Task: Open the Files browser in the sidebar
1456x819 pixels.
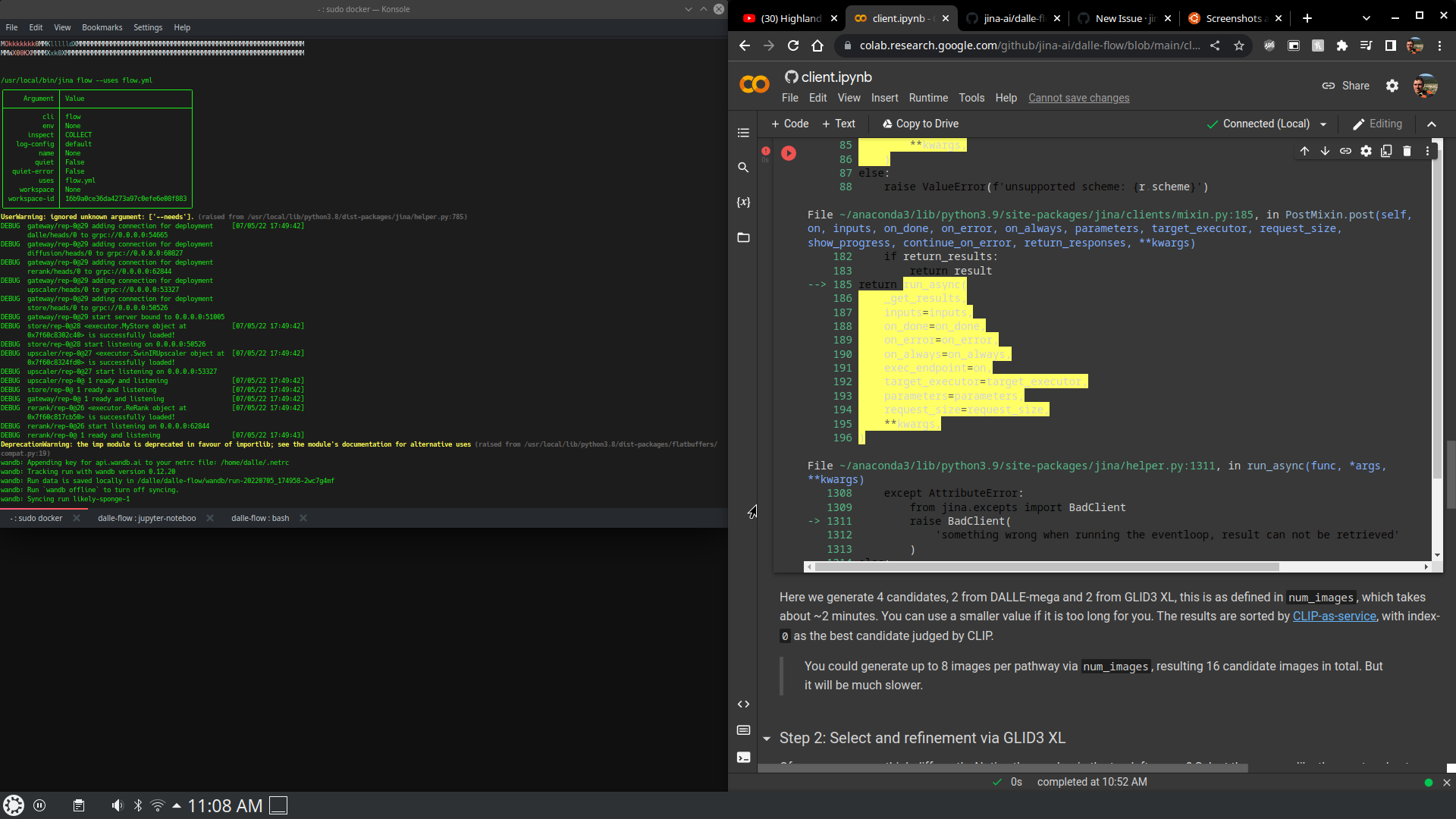Action: (x=743, y=237)
